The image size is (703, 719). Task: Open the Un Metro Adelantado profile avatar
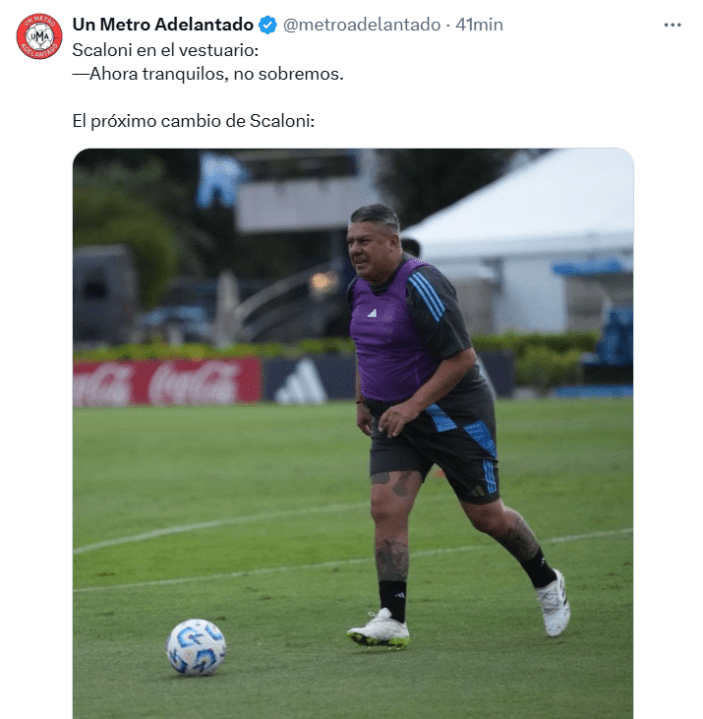(x=39, y=36)
